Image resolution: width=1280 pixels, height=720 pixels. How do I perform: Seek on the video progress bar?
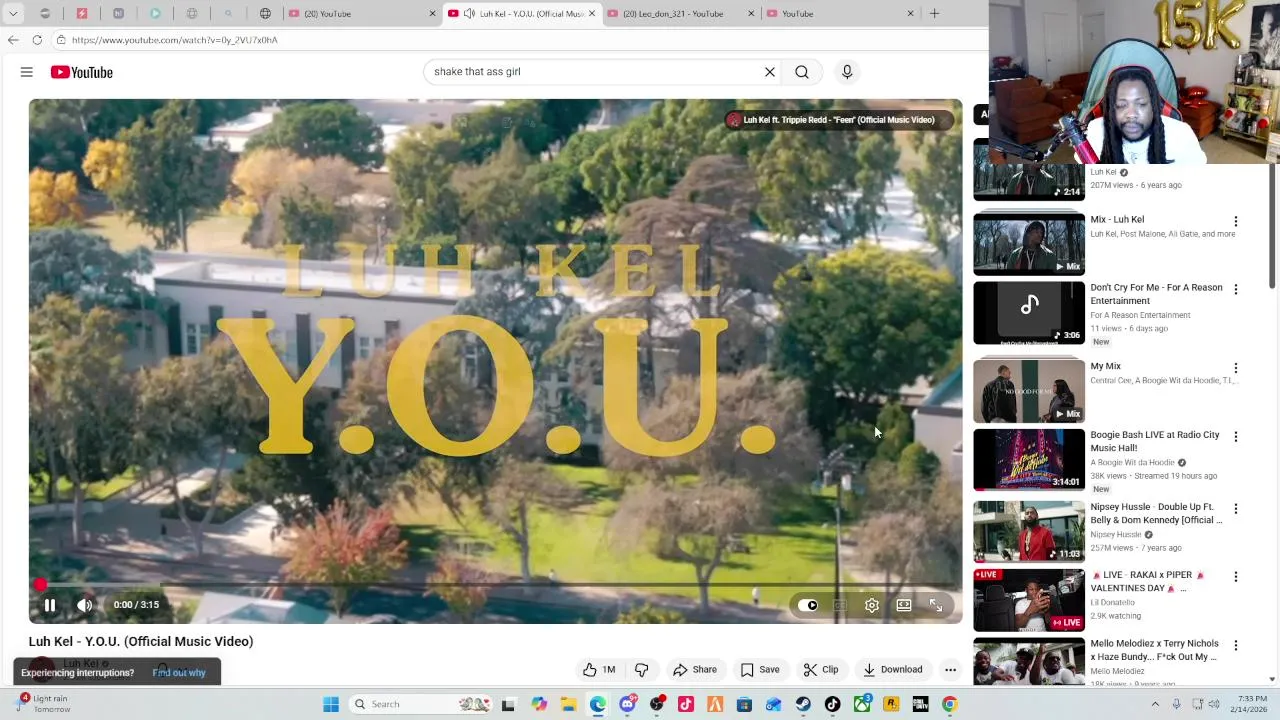pos(495,585)
